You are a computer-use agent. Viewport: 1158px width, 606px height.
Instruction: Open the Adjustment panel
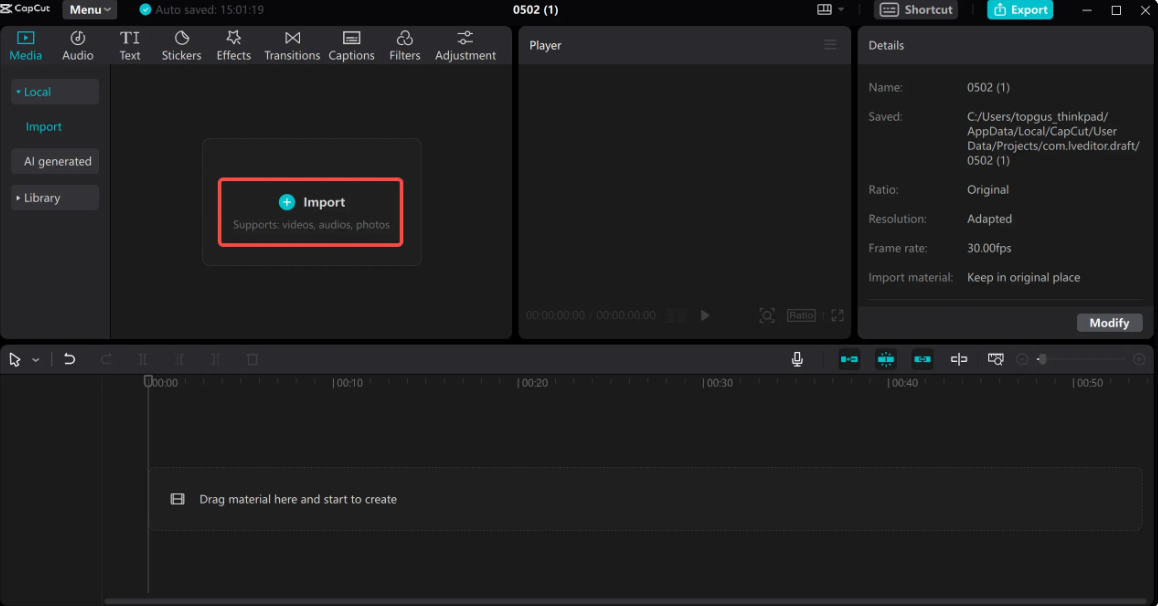coord(465,44)
